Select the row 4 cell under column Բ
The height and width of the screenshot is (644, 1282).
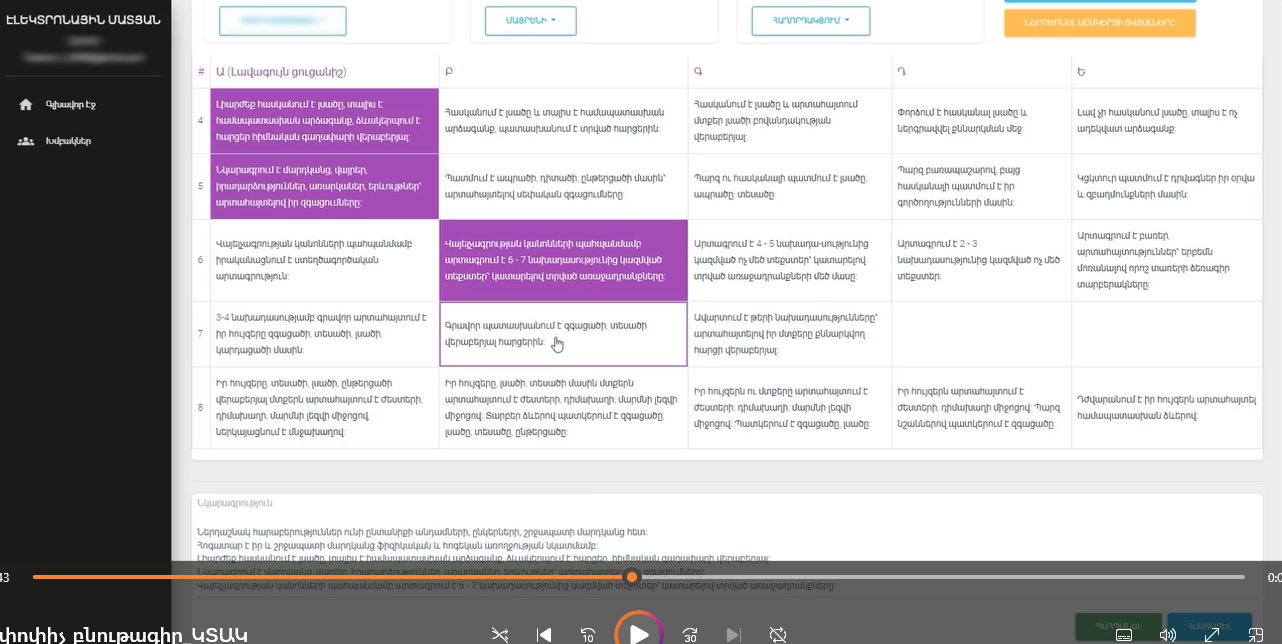click(x=564, y=120)
